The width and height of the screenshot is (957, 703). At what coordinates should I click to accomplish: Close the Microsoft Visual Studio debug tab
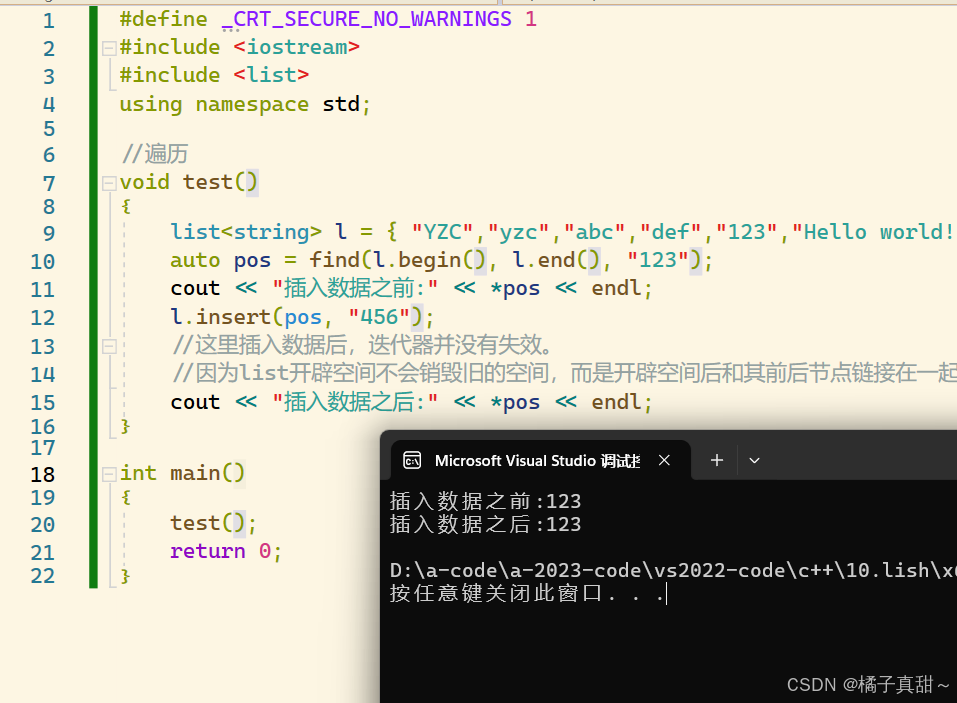tap(665, 460)
